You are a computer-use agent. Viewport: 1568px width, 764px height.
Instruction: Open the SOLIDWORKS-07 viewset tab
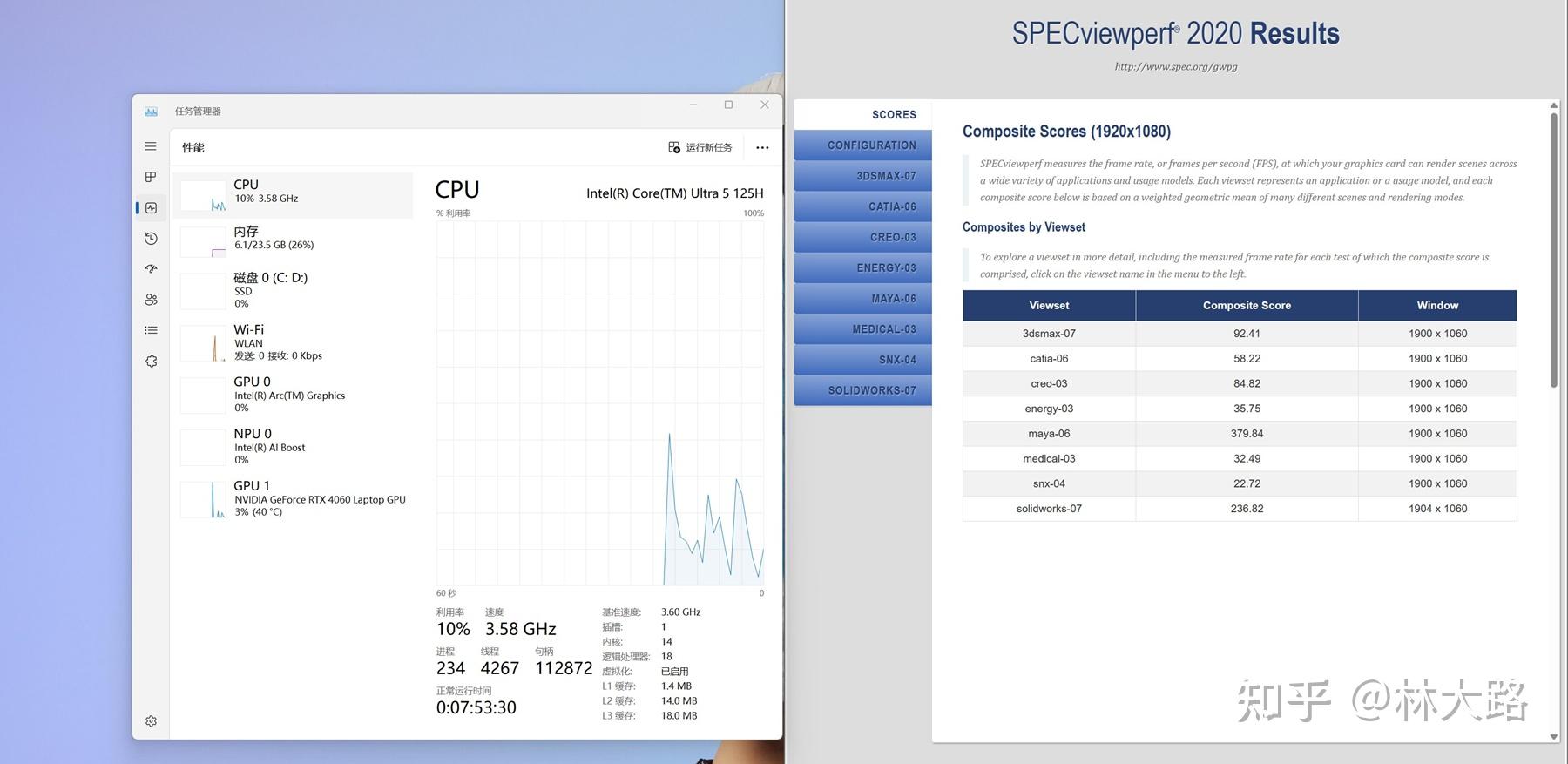pyautogui.click(x=863, y=390)
